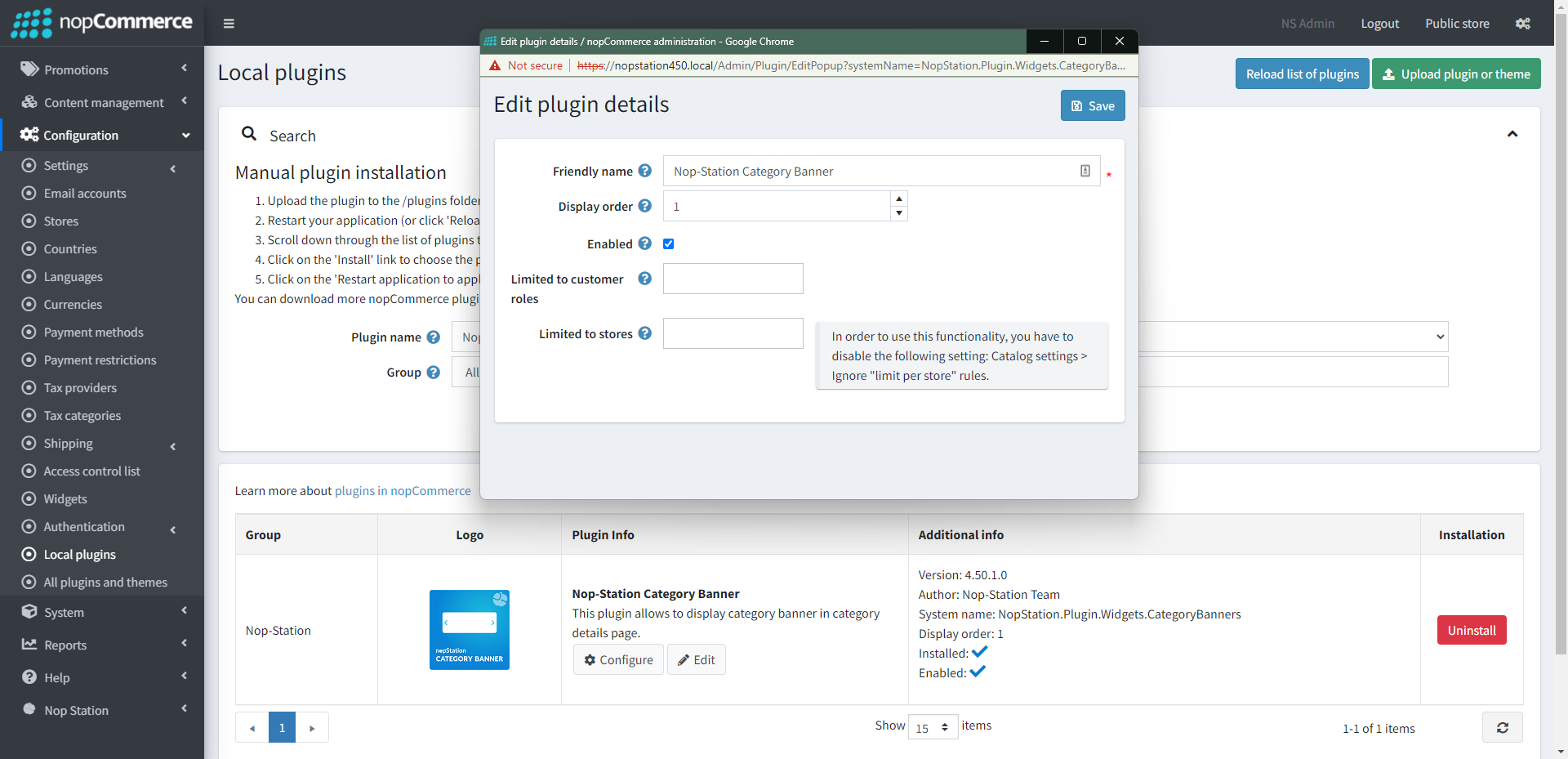Click the hamburger menu toggle icon
The width and height of the screenshot is (1568, 759).
[x=229, y=24]
